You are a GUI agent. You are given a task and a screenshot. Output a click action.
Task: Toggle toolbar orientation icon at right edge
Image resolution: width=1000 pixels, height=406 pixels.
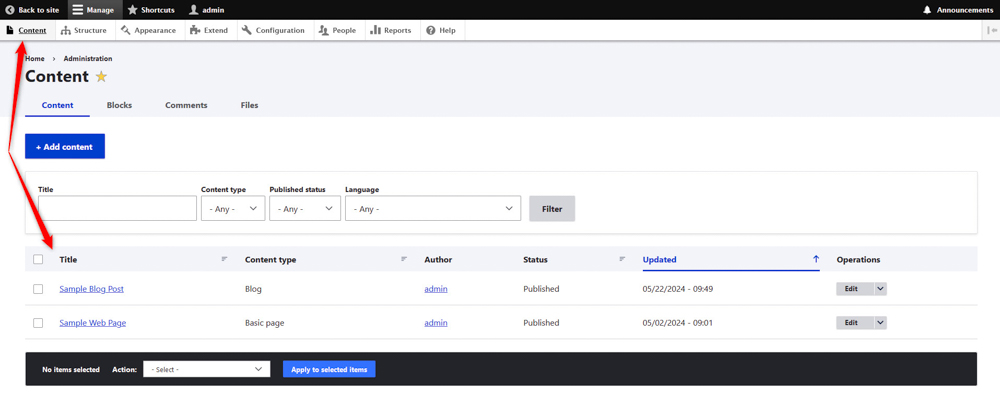(x=993, y=30)
